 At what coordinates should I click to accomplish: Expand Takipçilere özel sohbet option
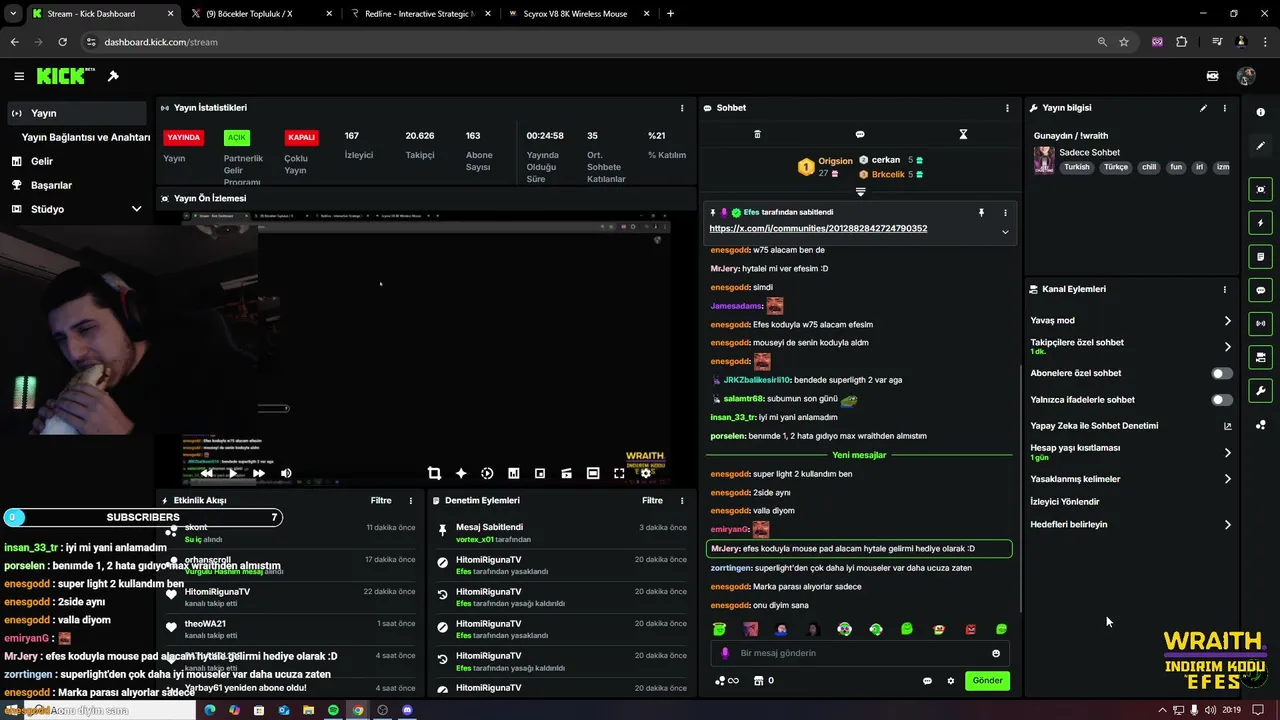(1227, 347)
